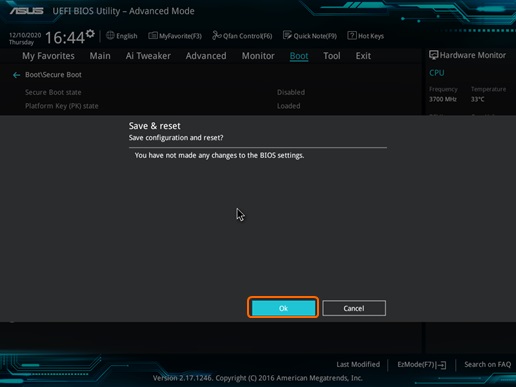Image resolution: width=516 pixels, height=387 pixels.
Task: Open the Exit tab
Action: coord(363,56)
